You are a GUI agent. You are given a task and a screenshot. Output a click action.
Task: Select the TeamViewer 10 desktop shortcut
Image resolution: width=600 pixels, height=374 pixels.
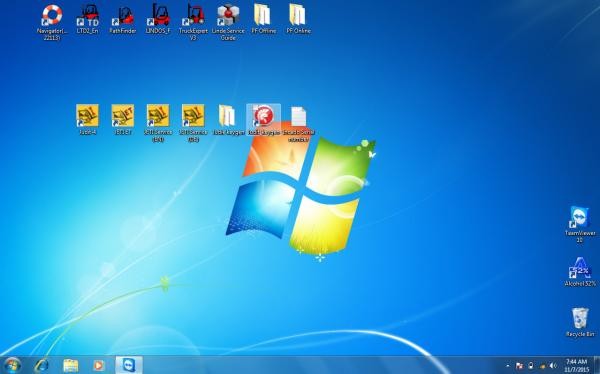coord(580,224)
